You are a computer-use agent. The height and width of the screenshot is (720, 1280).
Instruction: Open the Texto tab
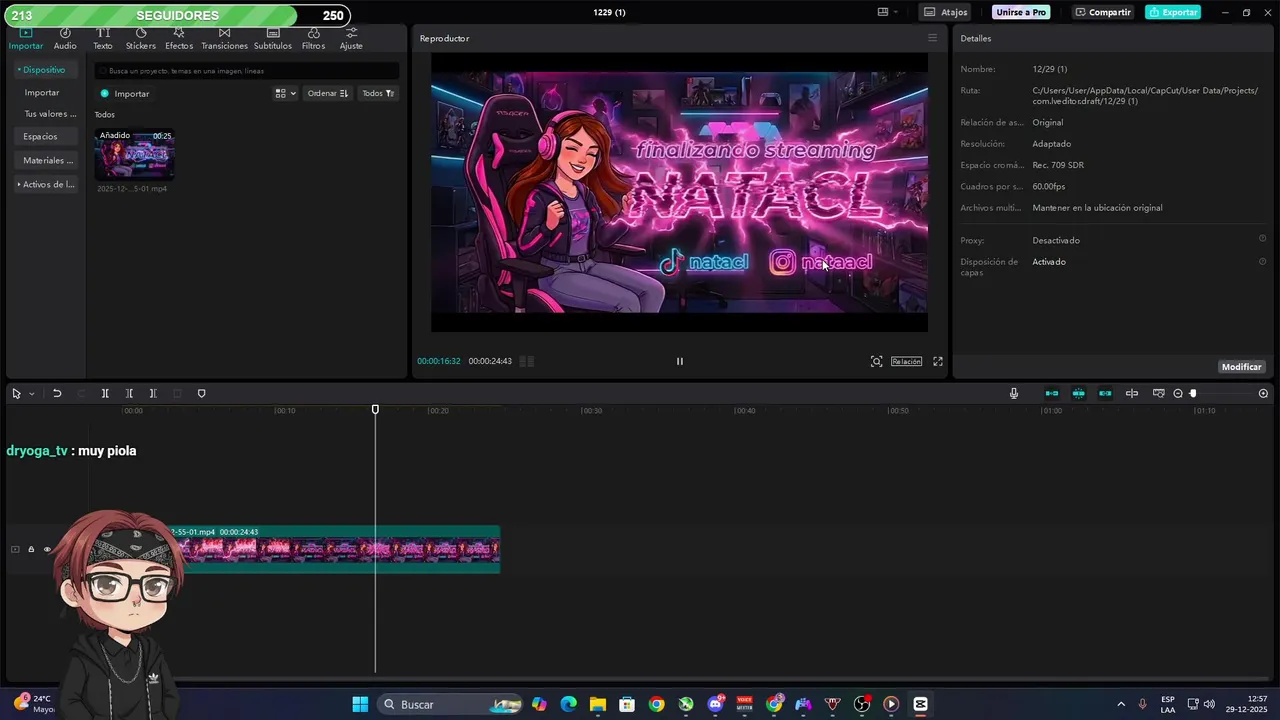[103, 39]
